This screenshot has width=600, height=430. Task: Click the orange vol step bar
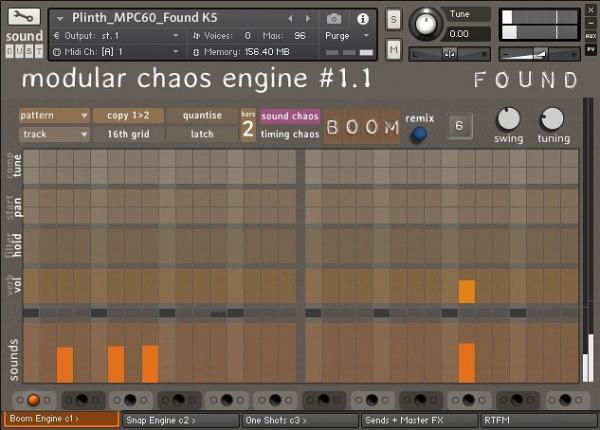coord(467,292)
